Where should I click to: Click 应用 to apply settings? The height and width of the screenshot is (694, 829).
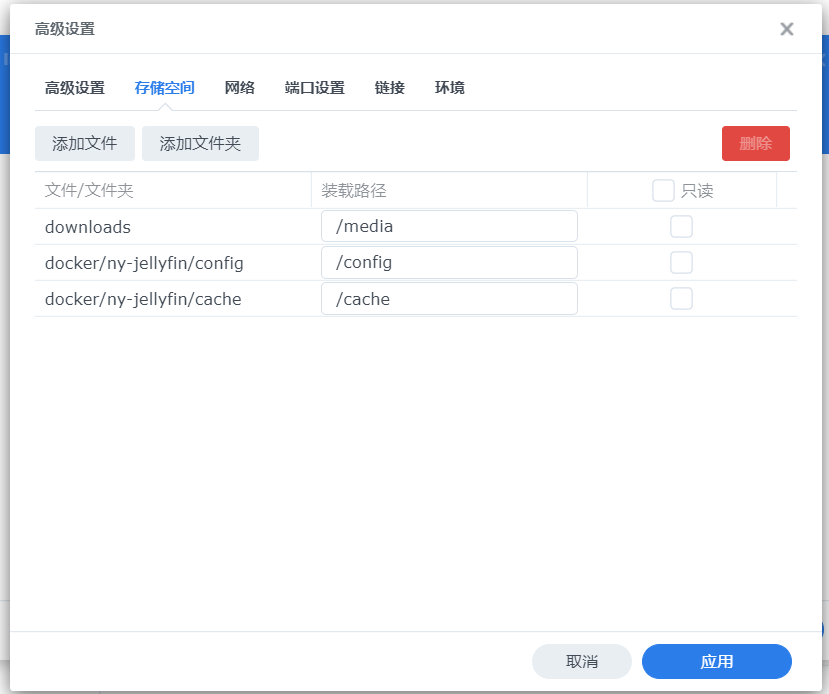[717, 661]
